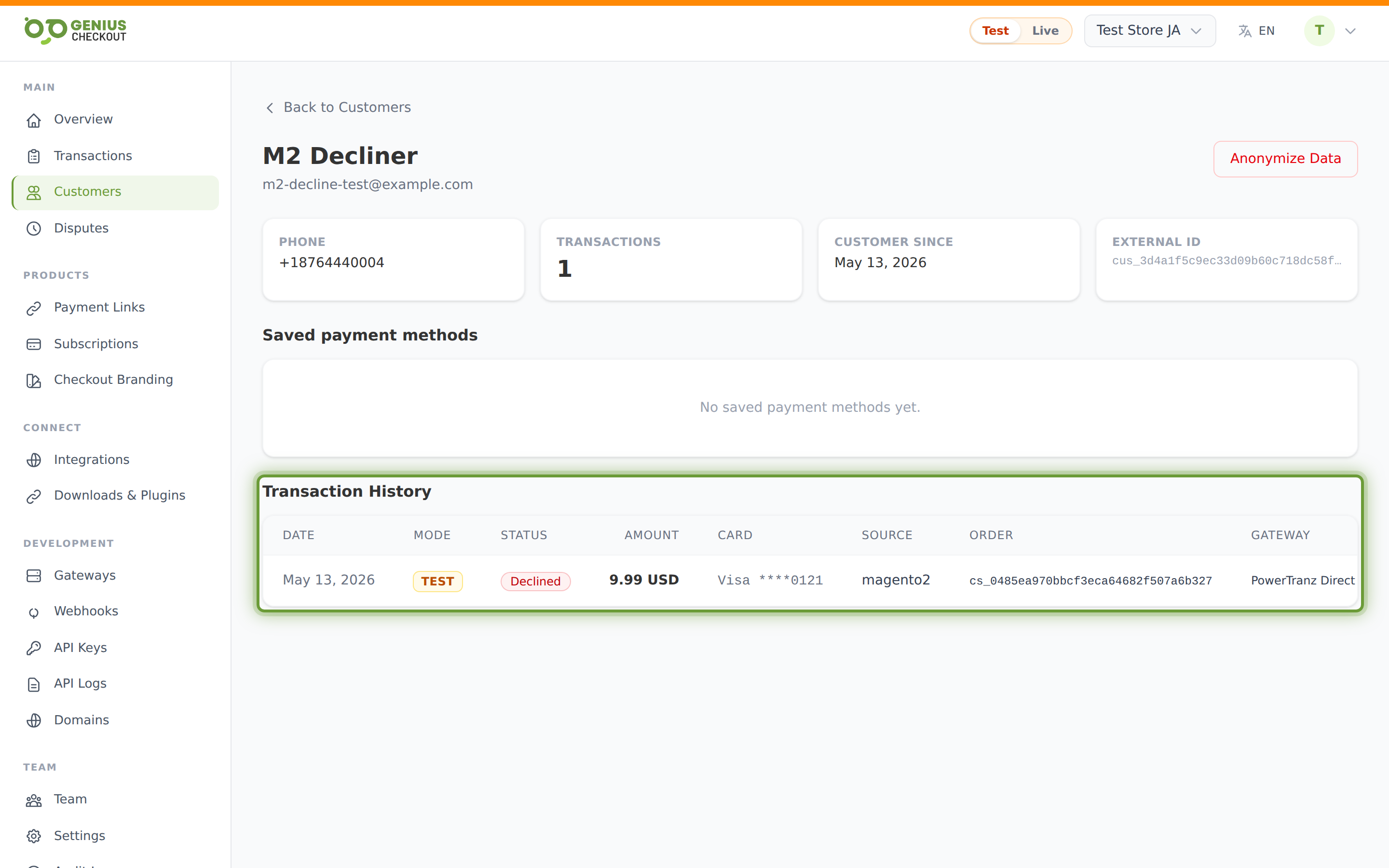
Task: Switch to Live mode
Action: coord(1045,30)
